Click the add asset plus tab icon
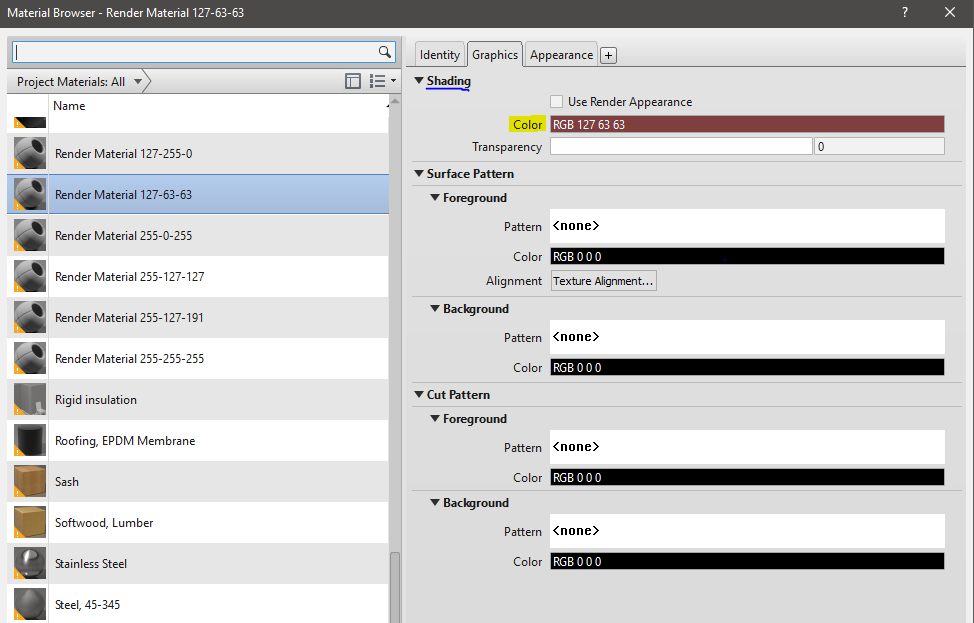This screenshot has height=623, width=974. (609, 55)
